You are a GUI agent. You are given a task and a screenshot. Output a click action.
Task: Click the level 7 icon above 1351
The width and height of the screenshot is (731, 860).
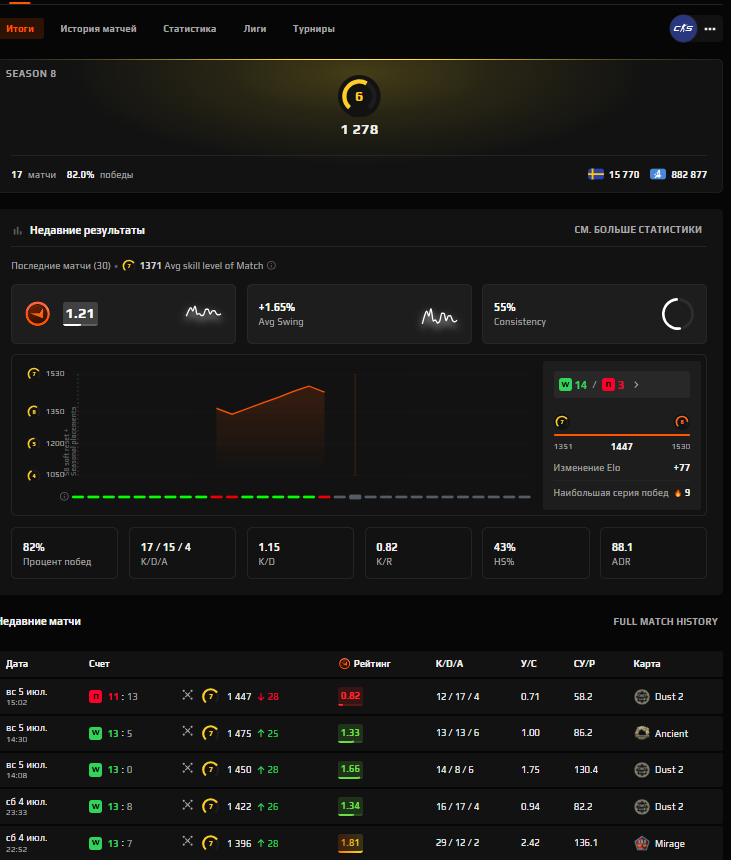point(562,421)
